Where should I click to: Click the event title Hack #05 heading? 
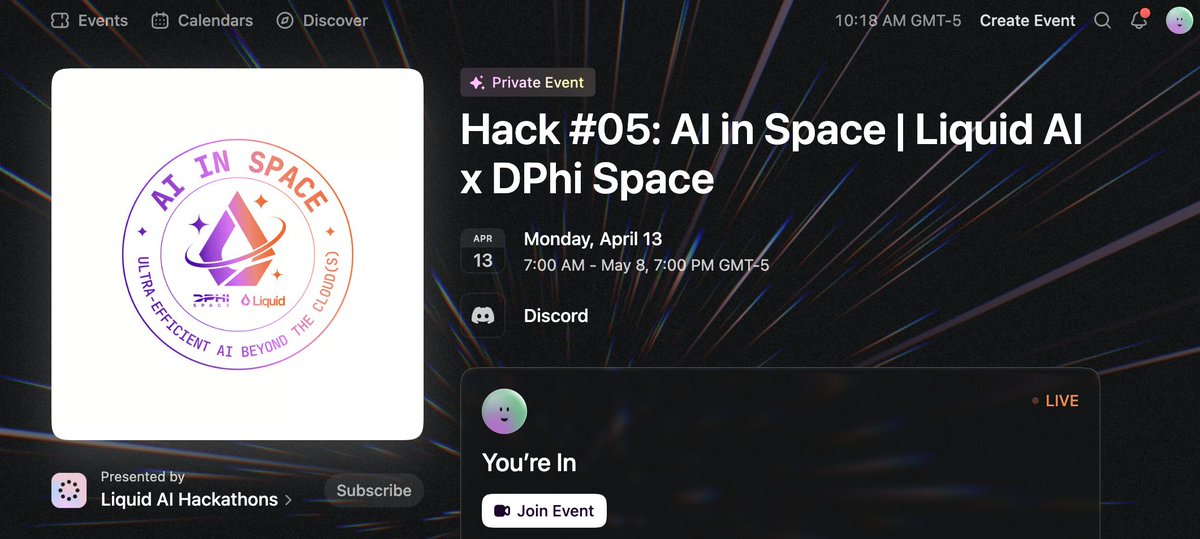pyautogui.click(x=771, y=155)
